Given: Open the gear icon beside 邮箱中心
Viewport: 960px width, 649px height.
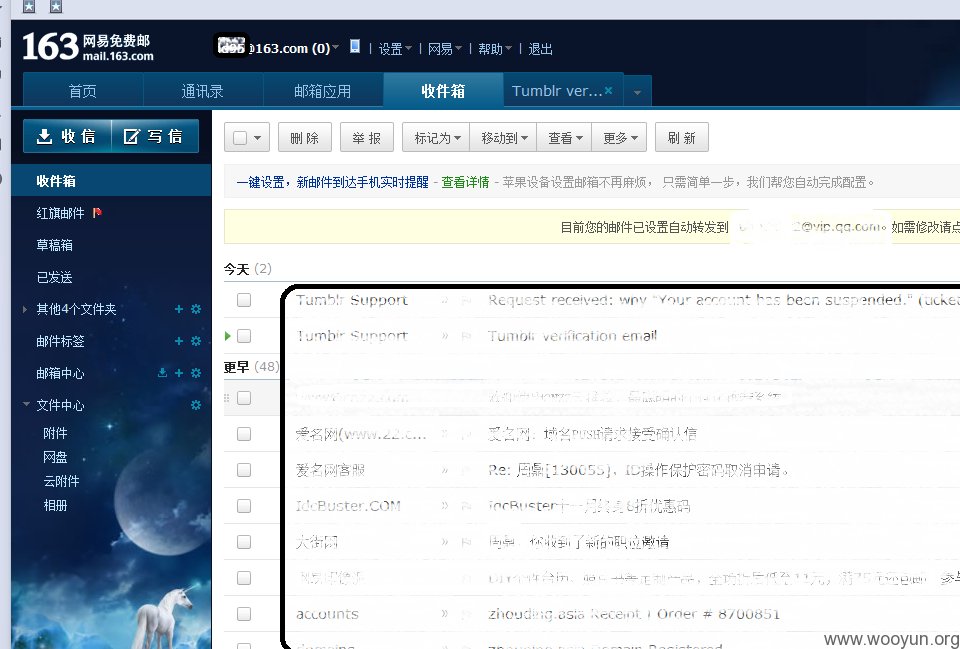Looking at the screenshot, I should pyautogui.click(x=196, y=373).
